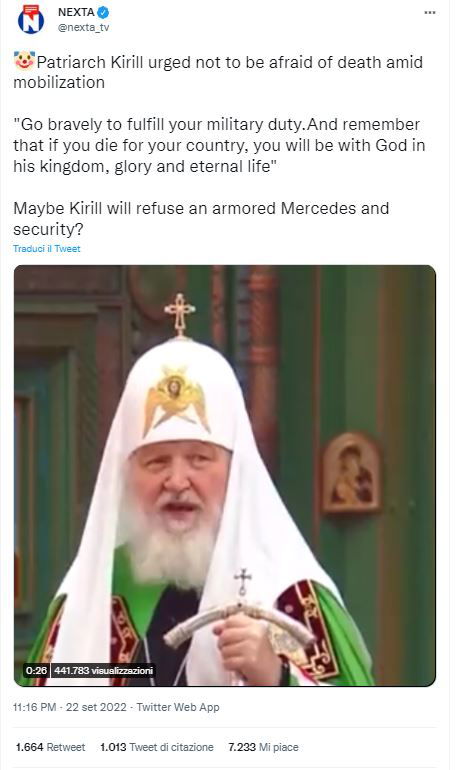Click the 'Go bravely to fulfill' quote paragraph

point(219,145)
